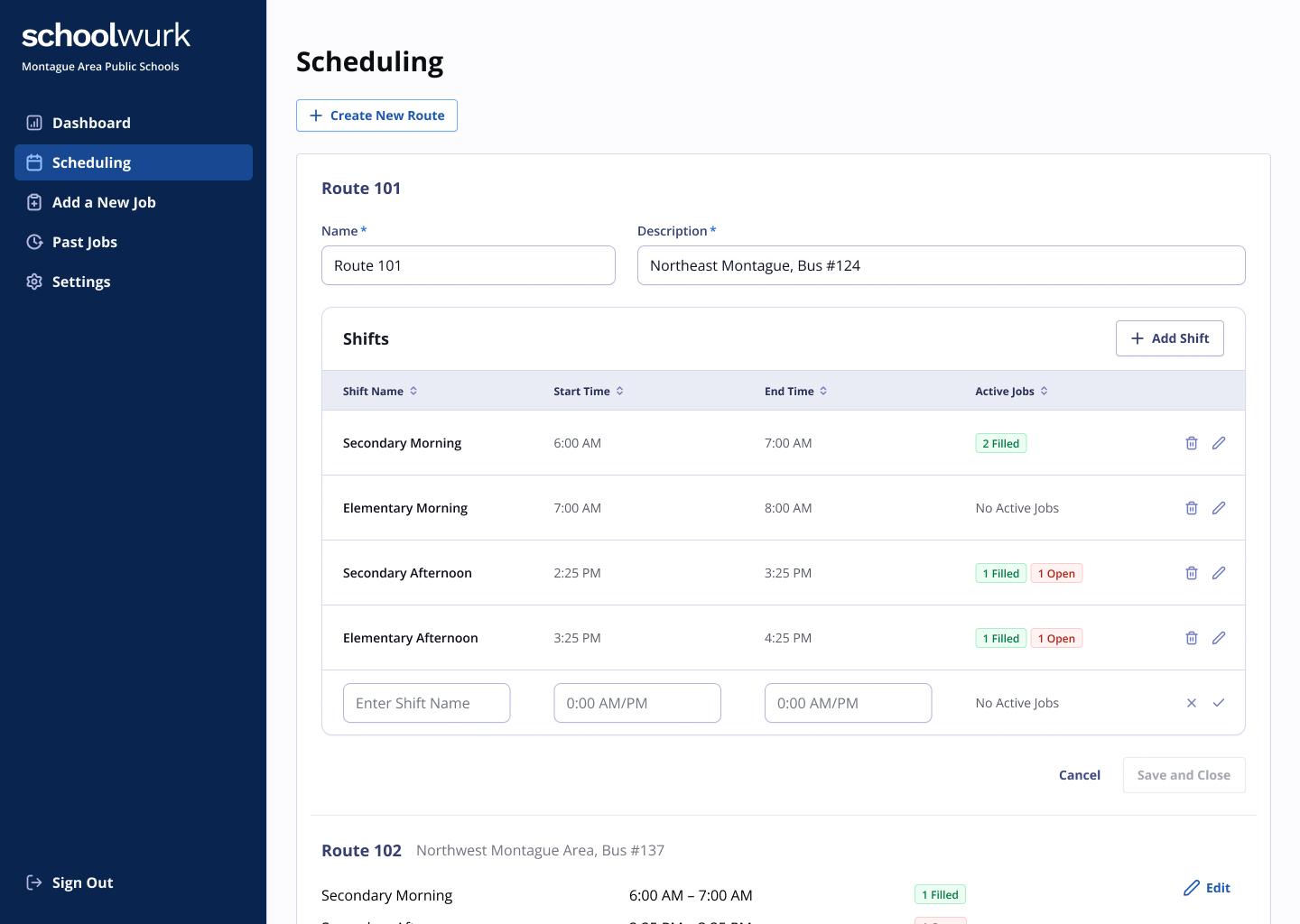1300x924 pixels.
Task: Create a new route
Action: point(376,115)
